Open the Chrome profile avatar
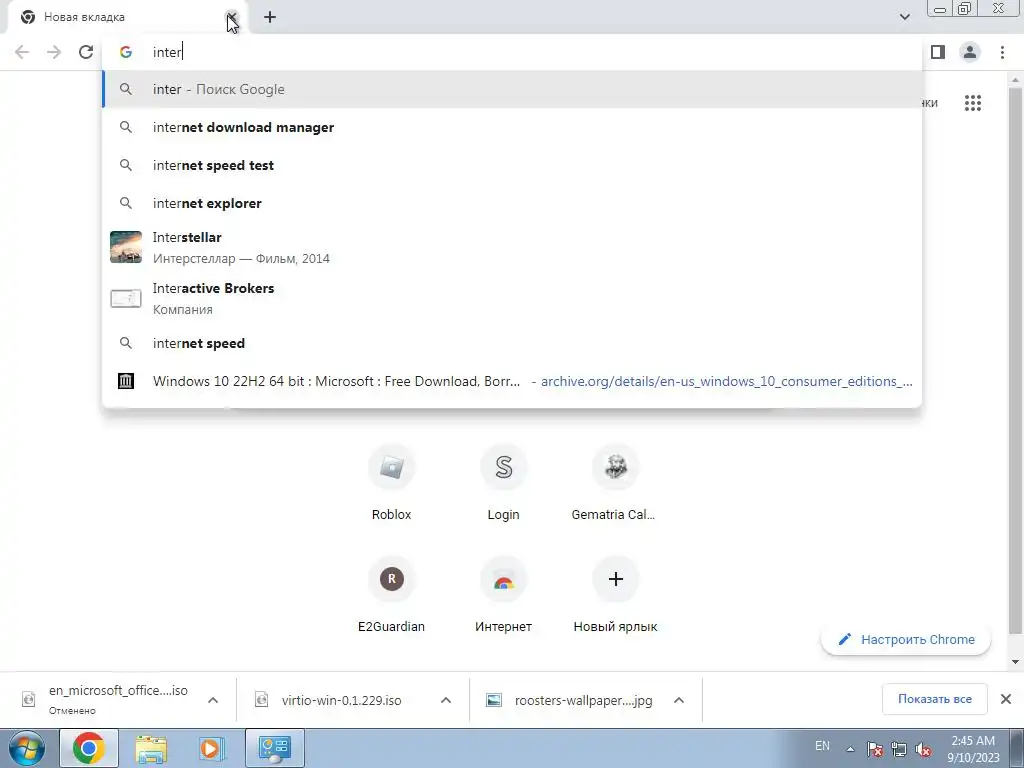This screenshot has height=768, width=1024. pos(970,52)
